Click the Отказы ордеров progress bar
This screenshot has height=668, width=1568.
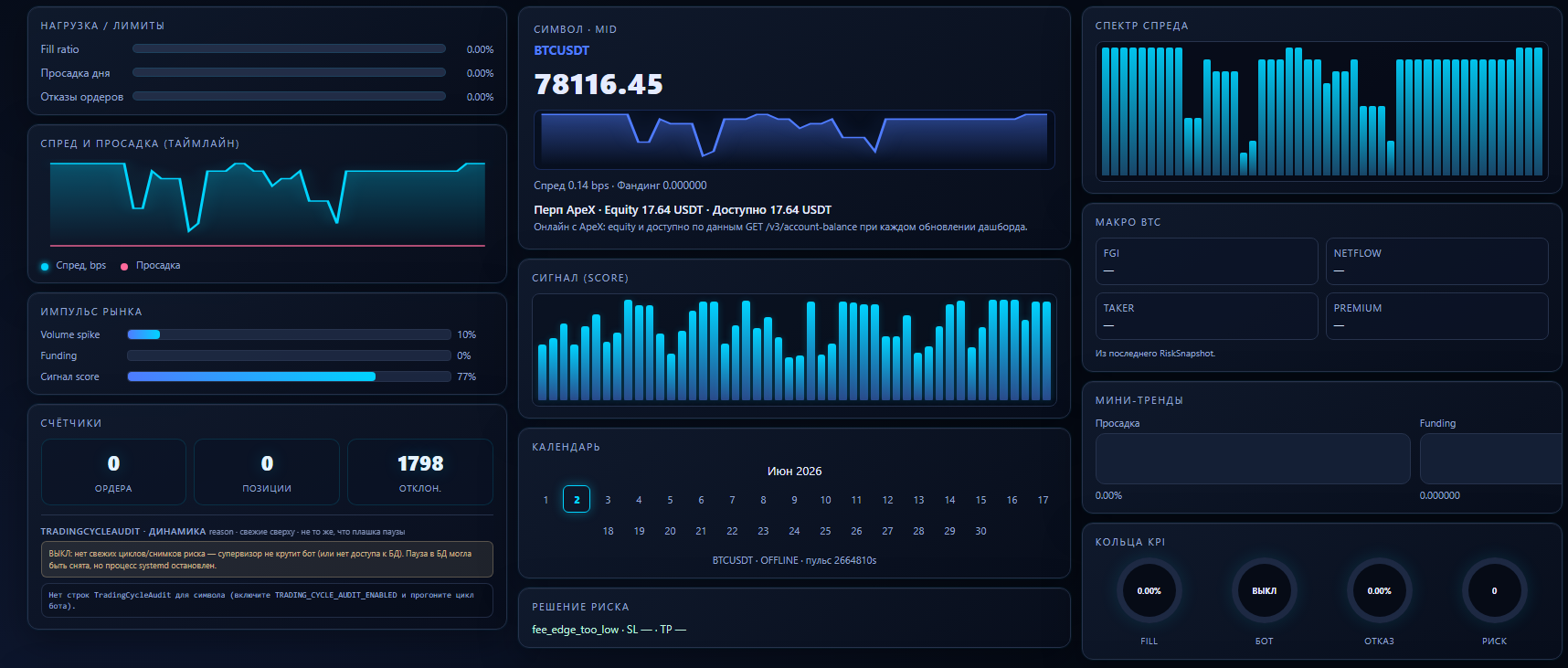click(x=289, y=96)
